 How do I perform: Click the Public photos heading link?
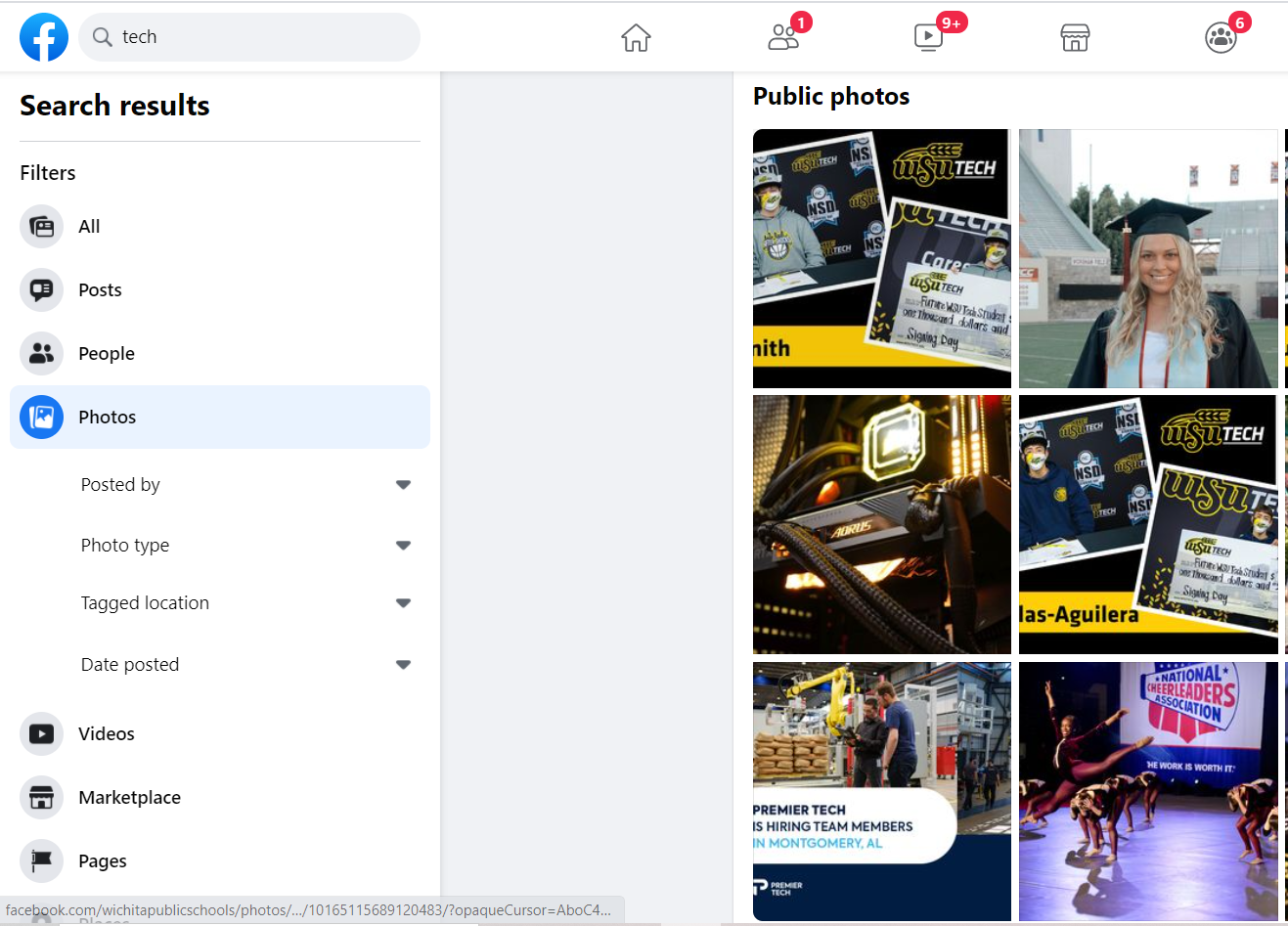830,96
